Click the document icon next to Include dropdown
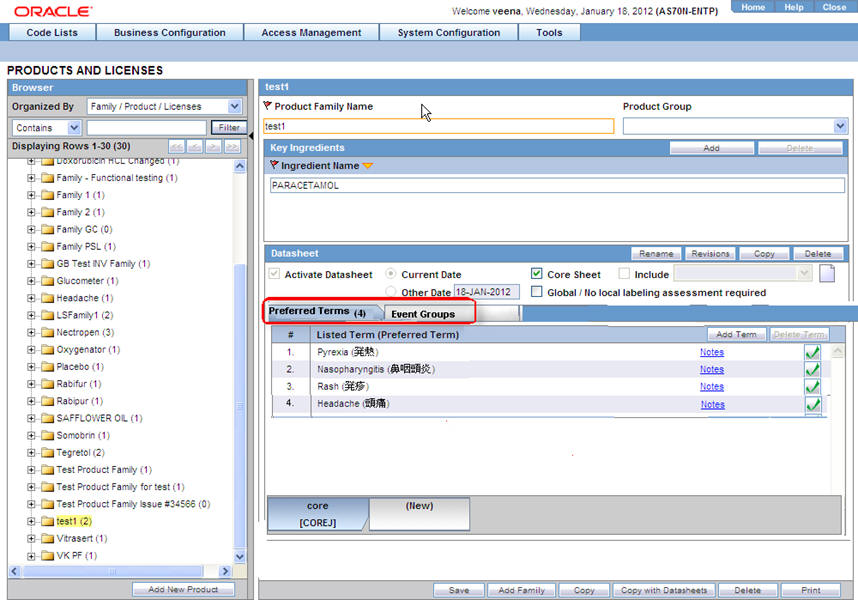Image resolution: width=858 pixels, height=600 pixels. pyautogui.click(x=826, y=272)
